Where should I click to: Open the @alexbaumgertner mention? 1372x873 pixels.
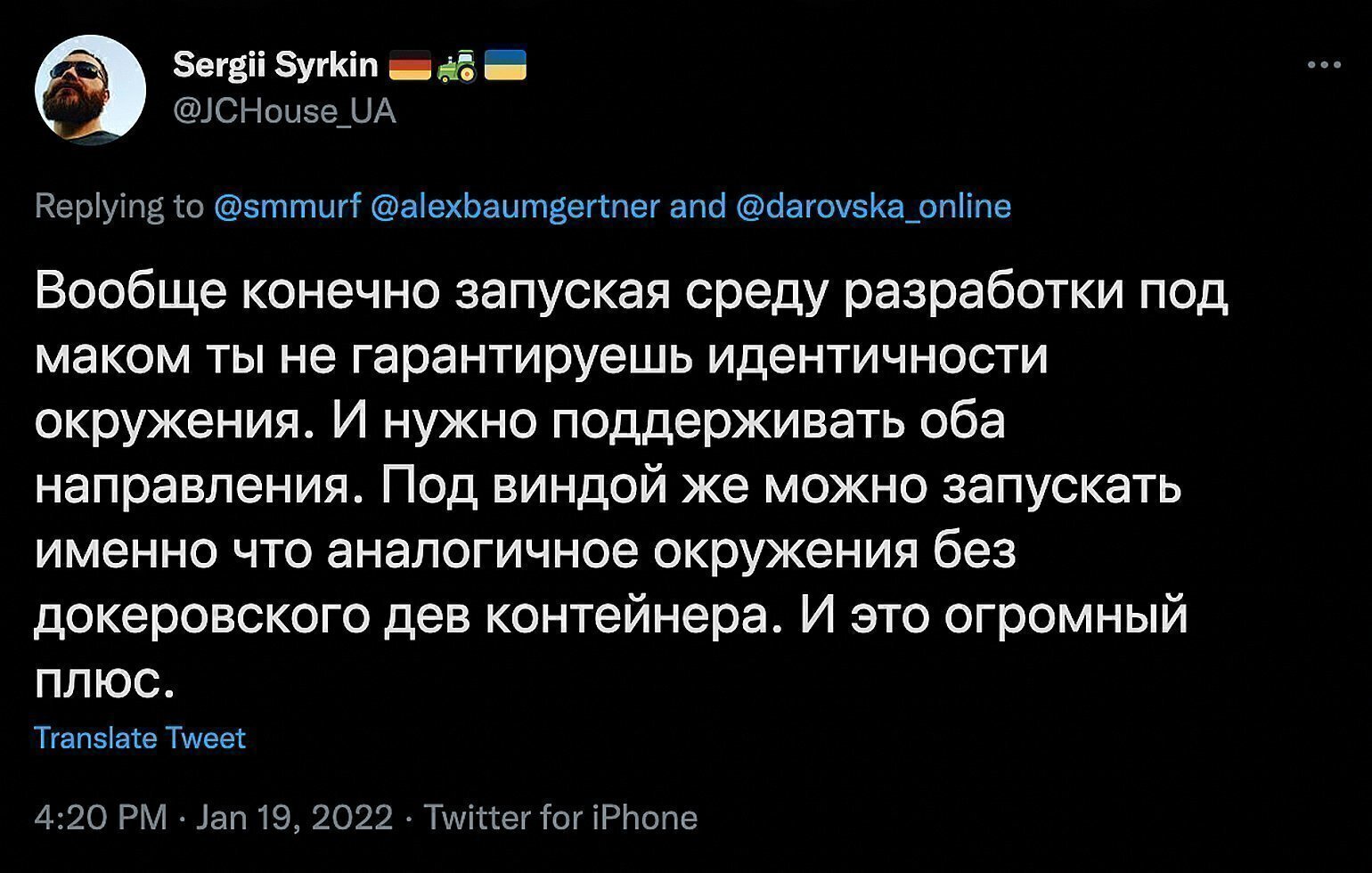pyautogui.click(x=515, y=206)
